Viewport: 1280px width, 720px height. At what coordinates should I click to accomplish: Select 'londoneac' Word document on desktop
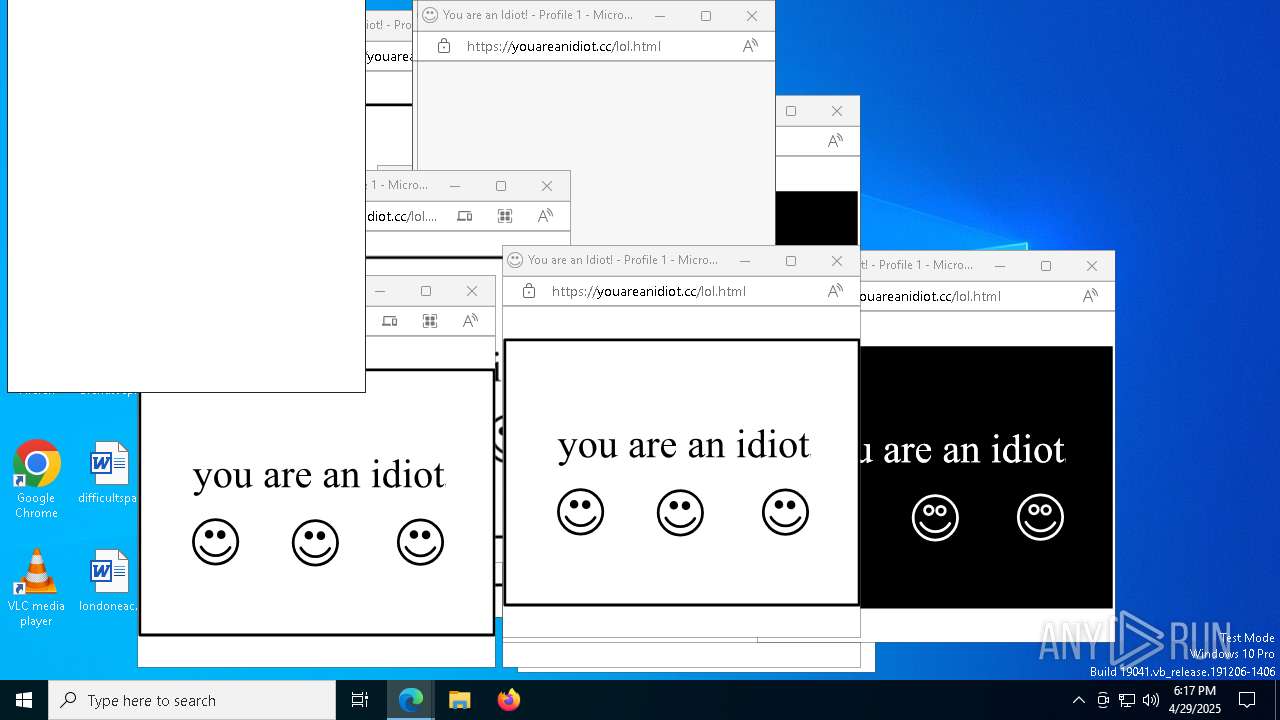pos(108,582)
